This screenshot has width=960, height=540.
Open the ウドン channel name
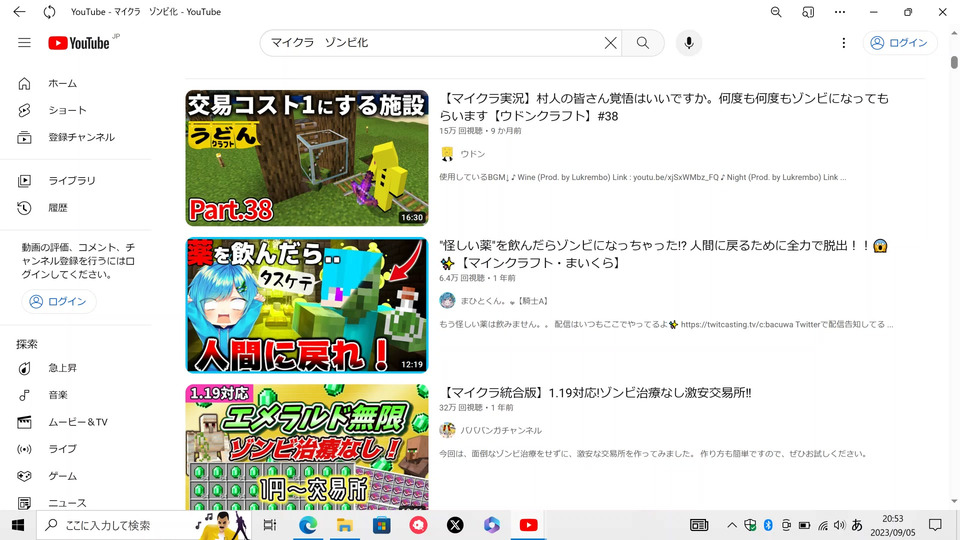click(473, 154)
